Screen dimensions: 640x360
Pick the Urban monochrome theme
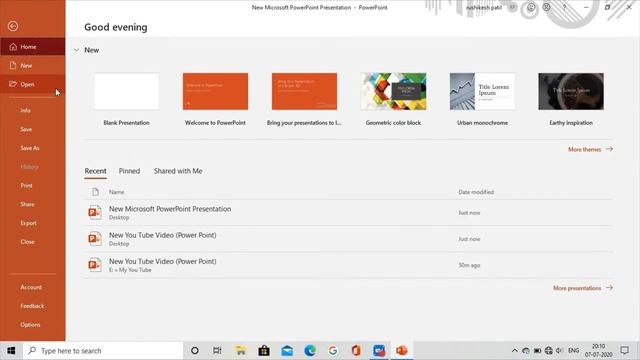(x=482, y=99)
